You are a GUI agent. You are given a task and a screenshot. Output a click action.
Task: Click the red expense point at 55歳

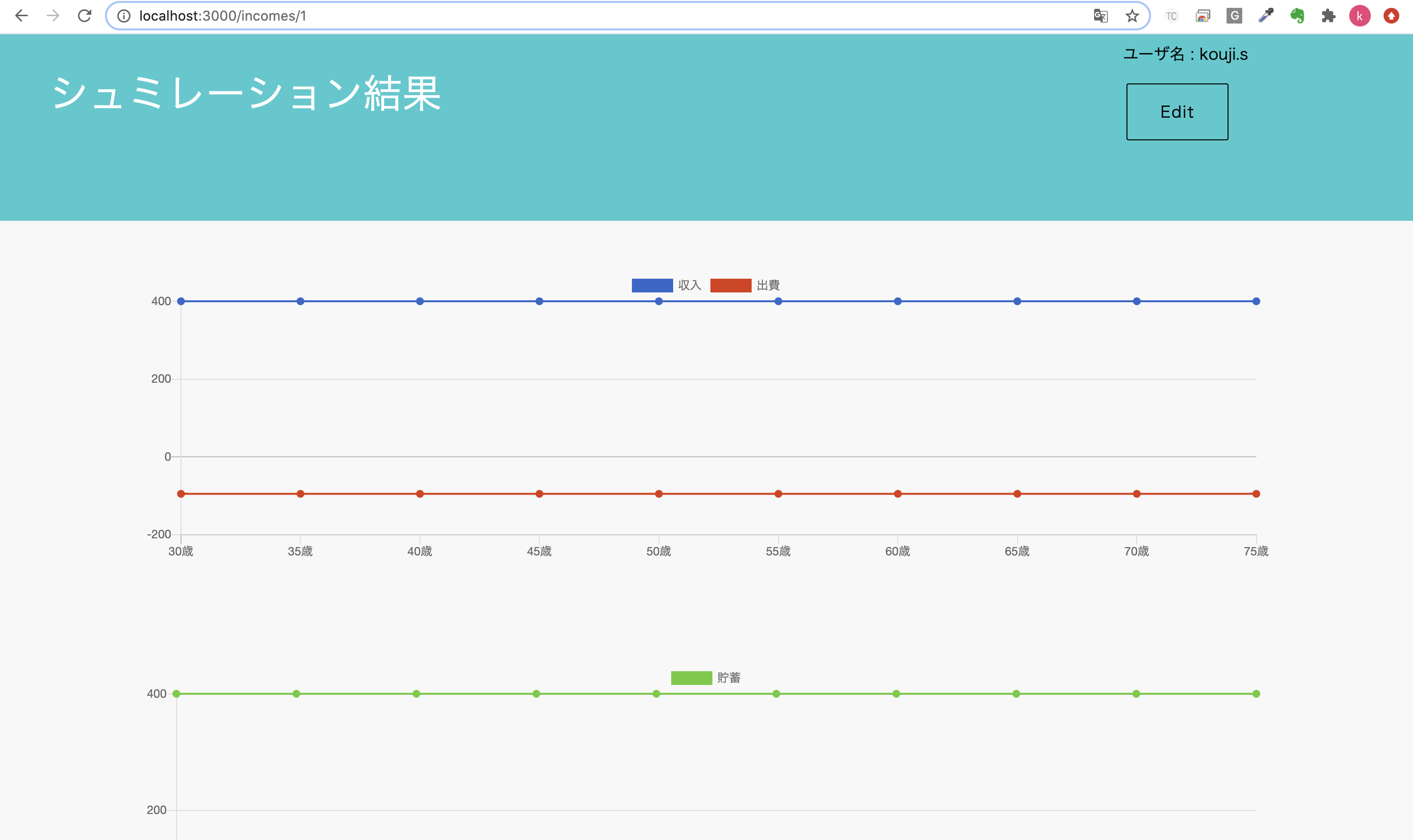tap(778, 494)
